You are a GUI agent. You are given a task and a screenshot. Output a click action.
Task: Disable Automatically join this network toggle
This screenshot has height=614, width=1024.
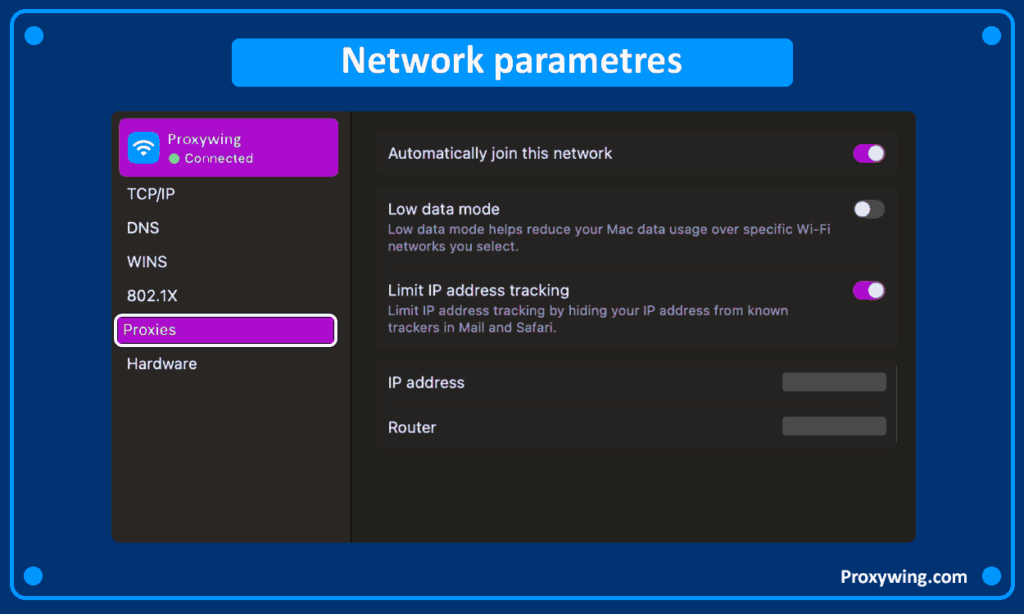click(869, 154)
